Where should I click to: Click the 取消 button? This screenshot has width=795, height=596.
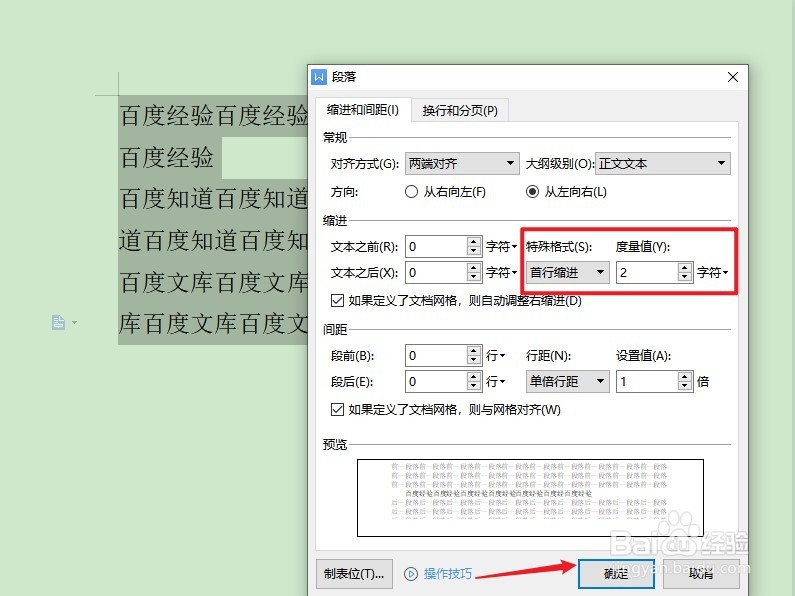point(701,574)
